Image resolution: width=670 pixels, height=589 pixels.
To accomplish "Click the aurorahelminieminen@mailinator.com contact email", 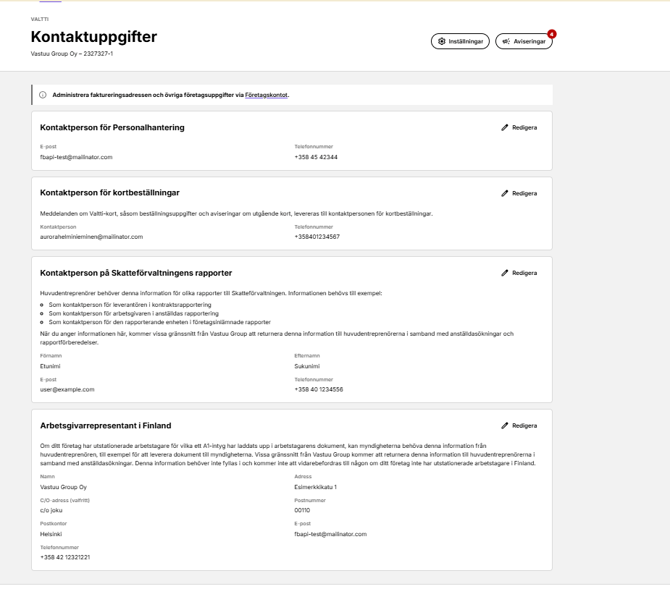I will tap(91, 237).
